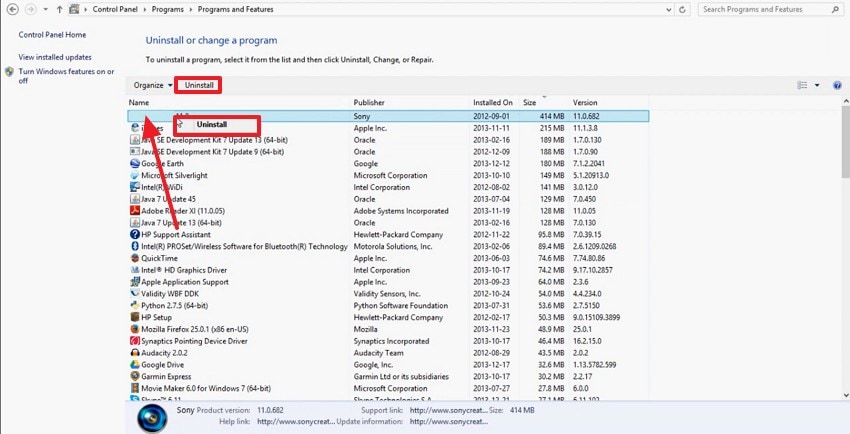Open Control Panel Home
The height and width of the screenshot is (434, 850).
tap(52, 35)
